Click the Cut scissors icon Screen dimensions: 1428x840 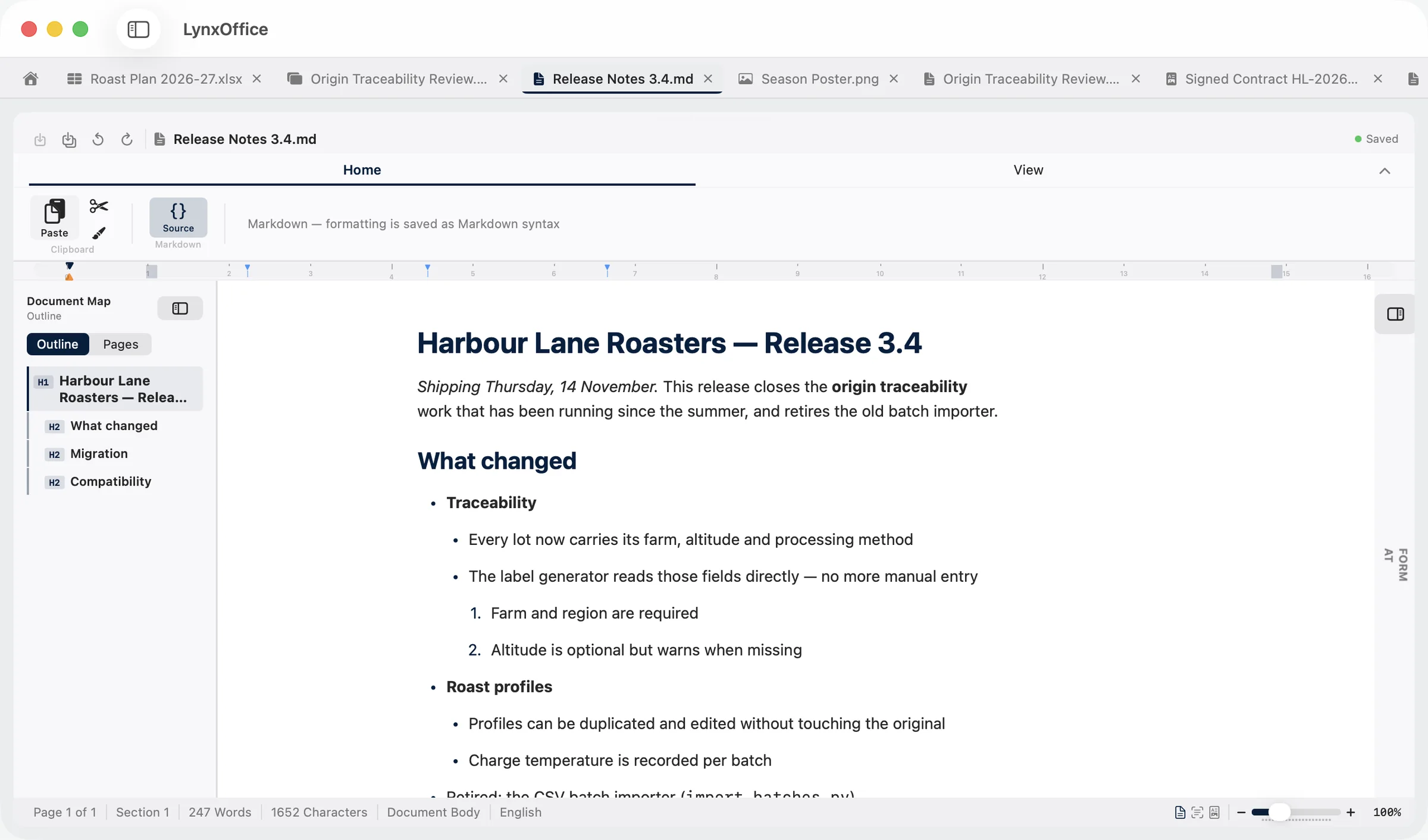[99, 206]
